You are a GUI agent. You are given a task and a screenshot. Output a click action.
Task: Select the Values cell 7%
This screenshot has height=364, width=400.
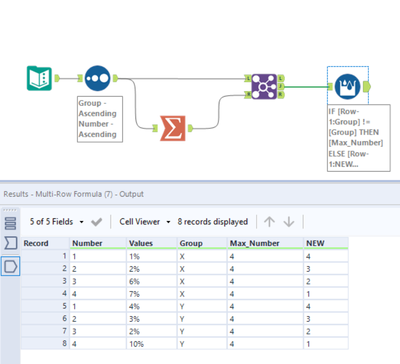click(x=152, y=294)
